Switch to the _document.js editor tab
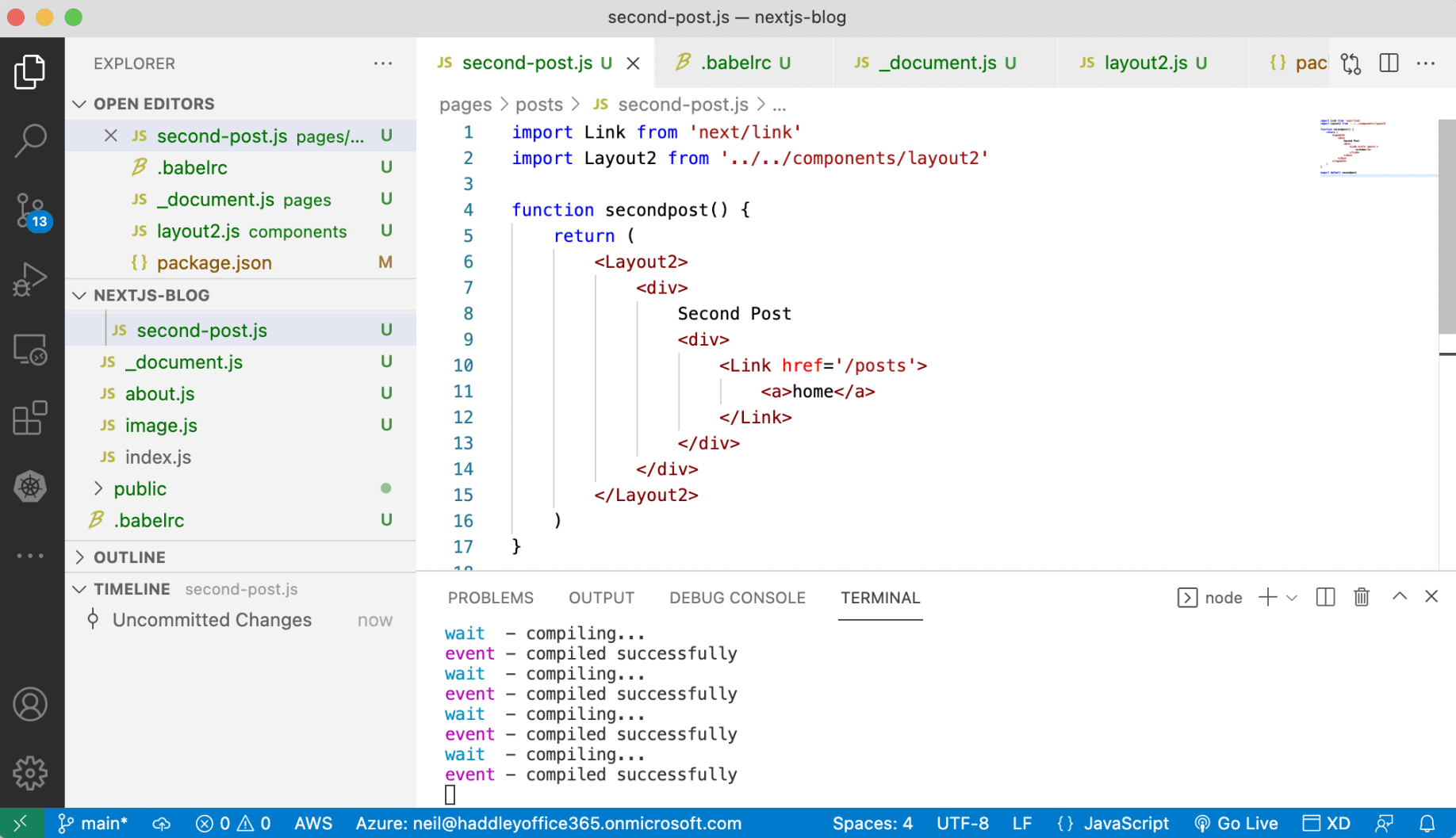Screen dimensions: 1456x838 [x=937, y=63]
